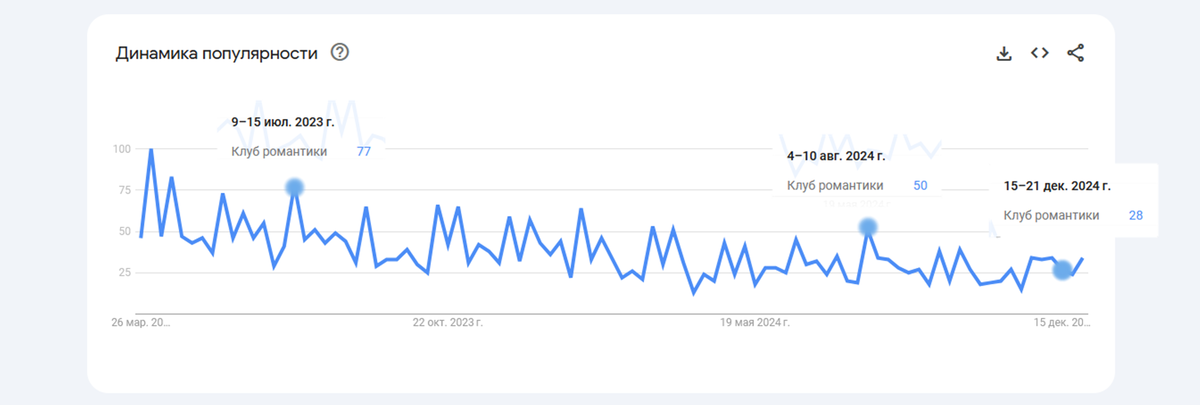Click the 26 мар. axis label
This screenshot has width=1200, height=405.
(141, 323)
